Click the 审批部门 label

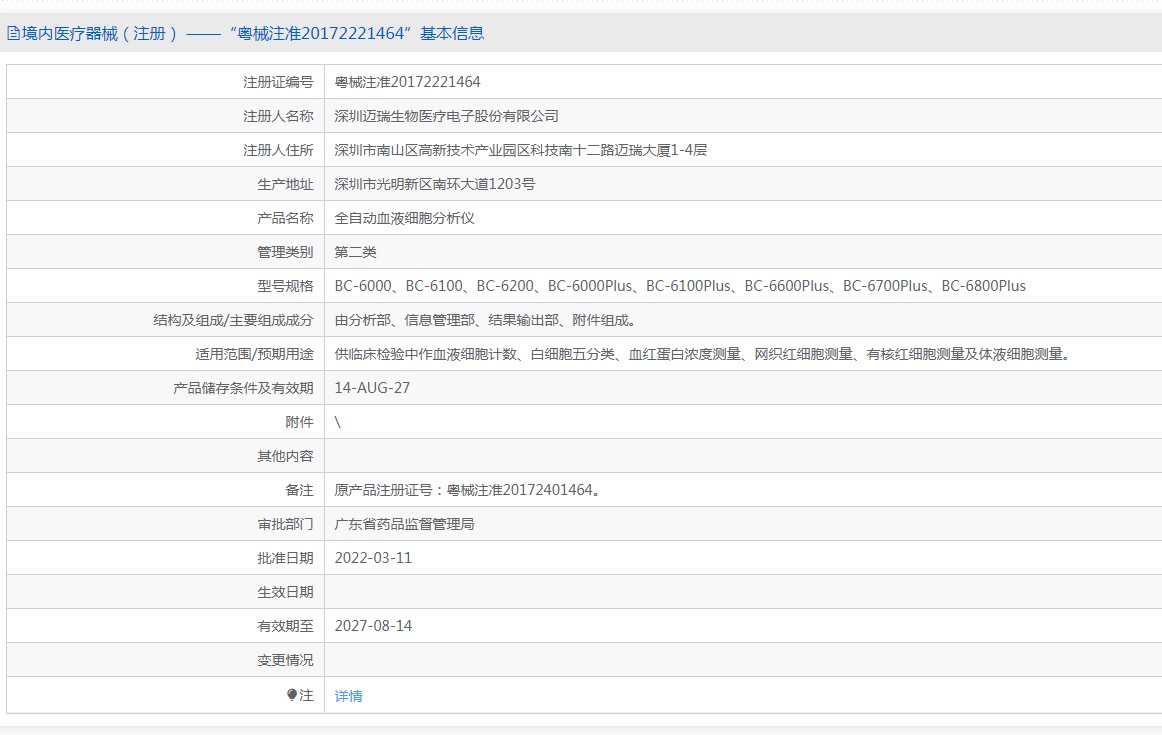285,525
